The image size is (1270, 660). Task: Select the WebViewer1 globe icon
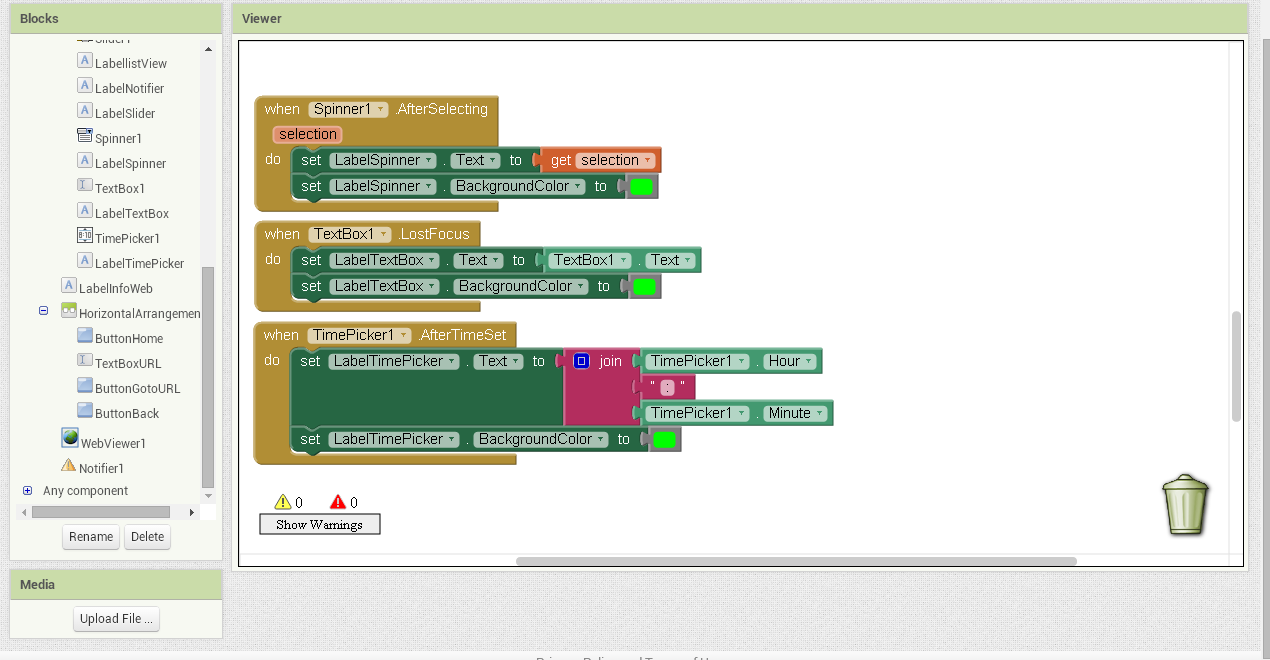tap(70, 437)
